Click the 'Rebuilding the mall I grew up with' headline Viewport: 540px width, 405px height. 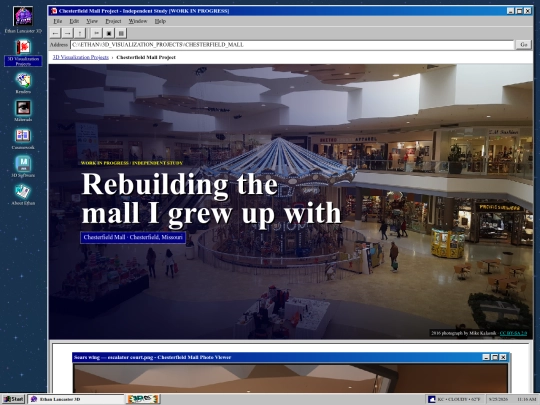pyautogui.click(x=211, y=199)
